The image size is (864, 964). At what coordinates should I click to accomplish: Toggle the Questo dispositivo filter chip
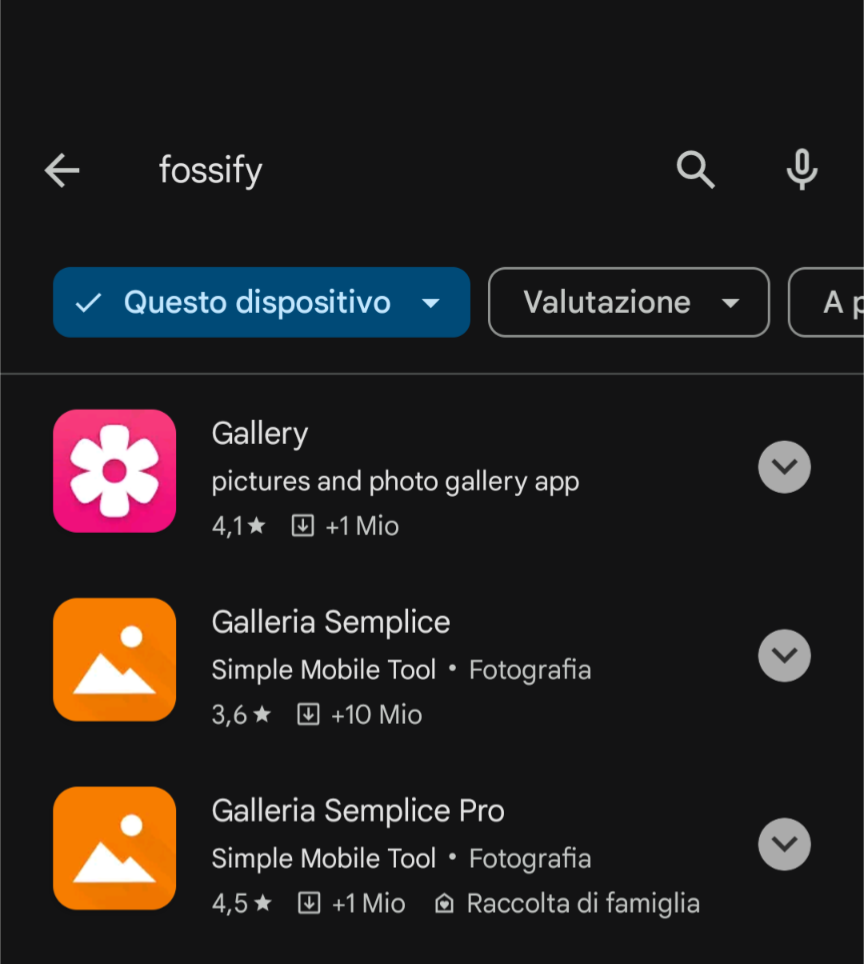(x=261, y=302)
